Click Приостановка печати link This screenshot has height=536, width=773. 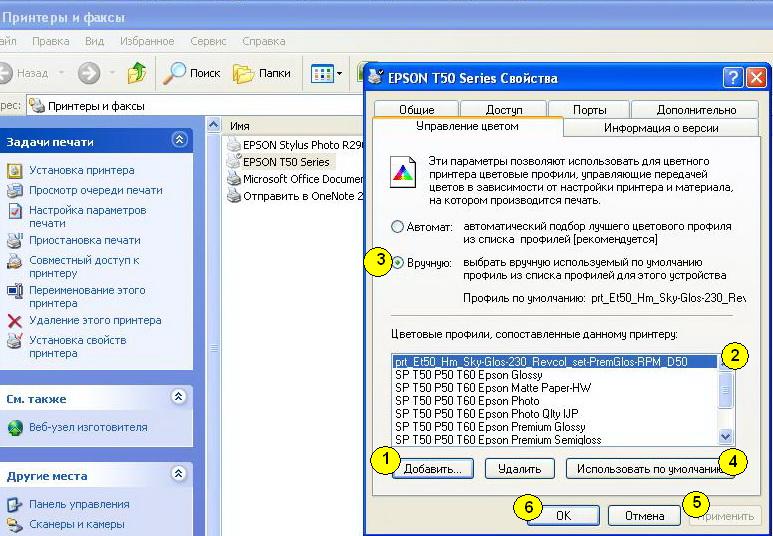(x=85, y=240)
